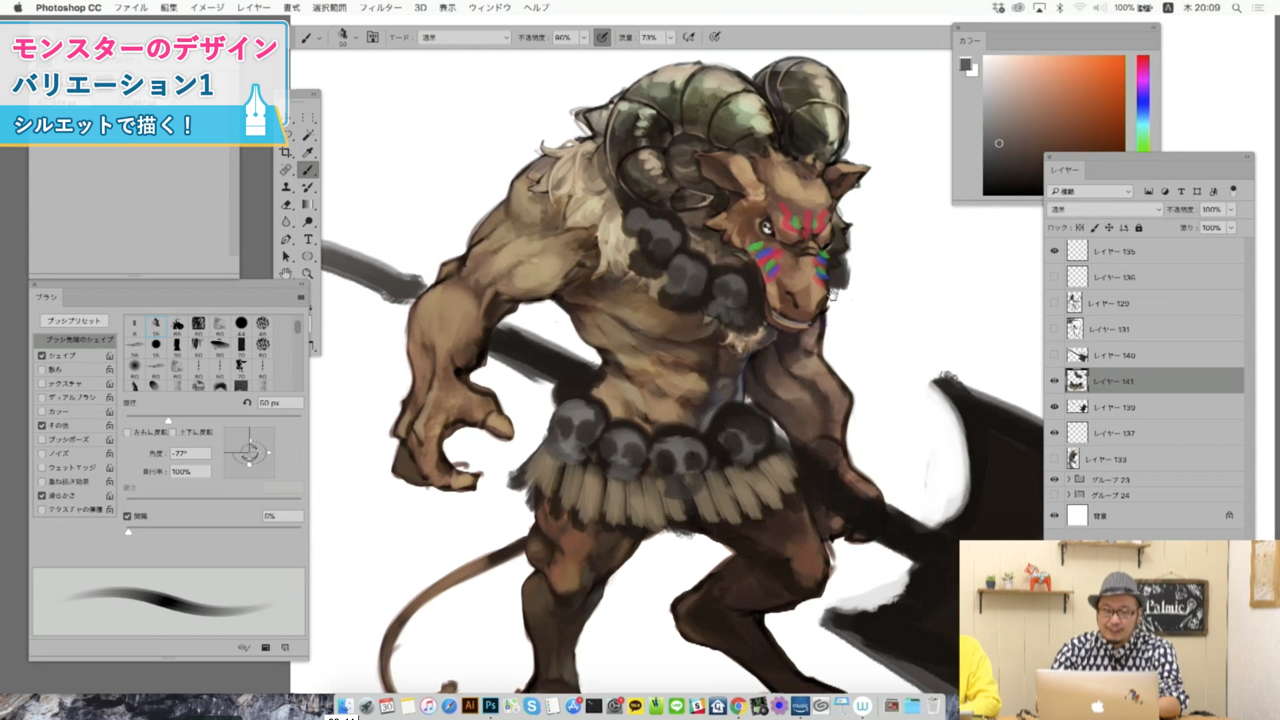Select the Zoom magnifier tool
This screenshot has height=720, width=1280.
coord(309,273)
